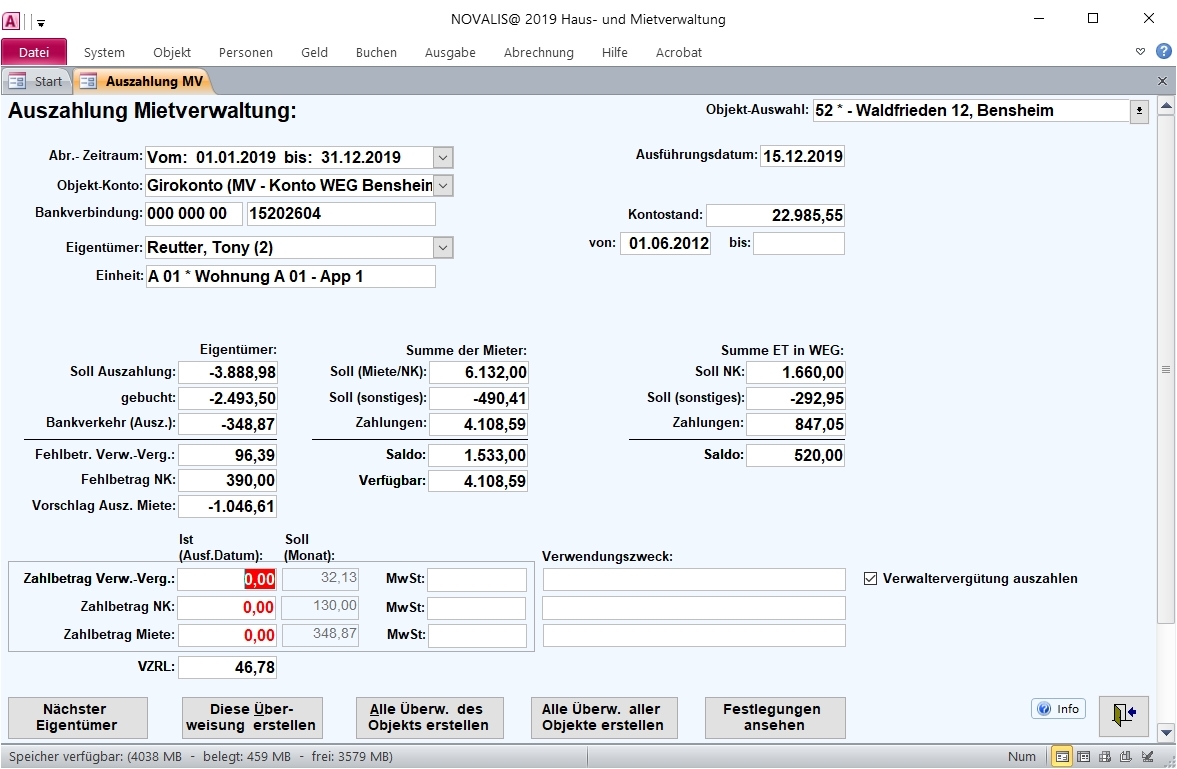Click Zahlbetrag Miete Ist amount field
The height and width of the screenshot is (769, 1177).
[227, 635]
